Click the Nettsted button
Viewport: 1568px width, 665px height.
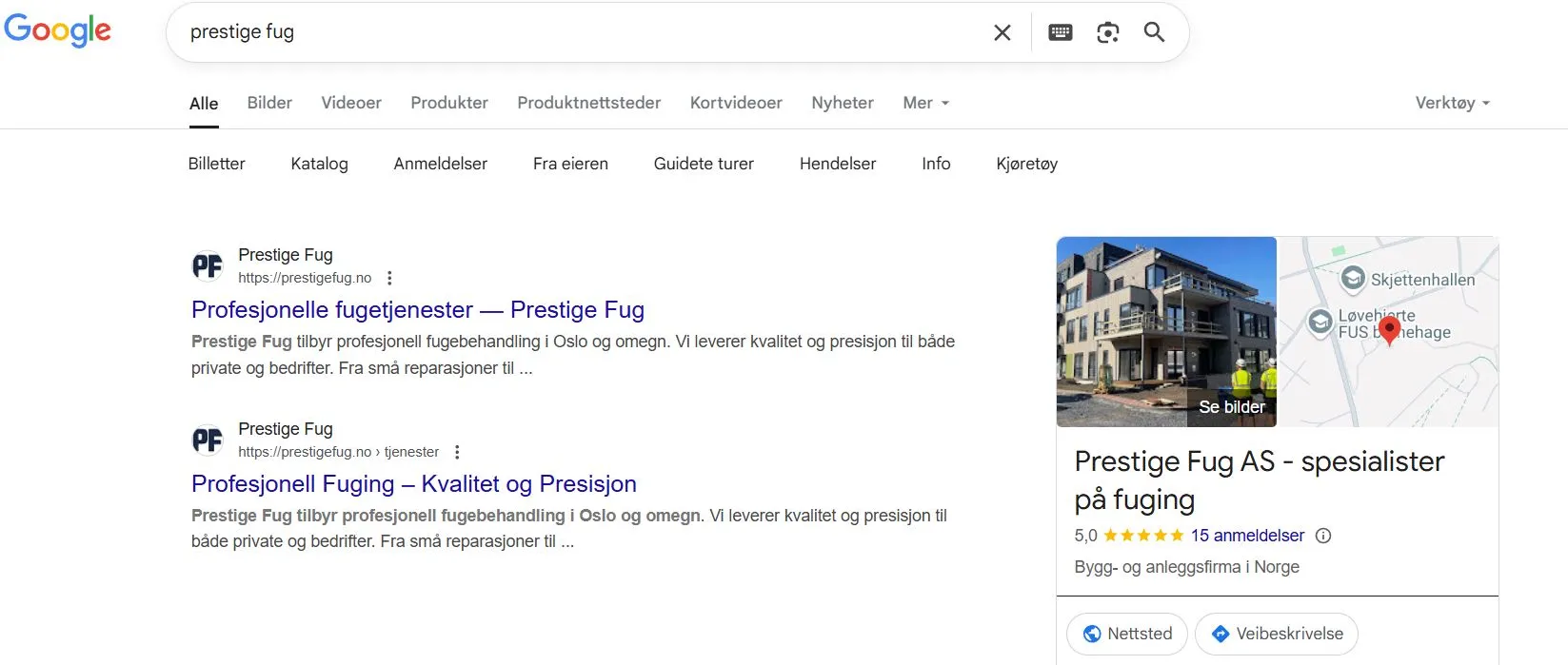pyautogui.click(x=1126, y=634)
